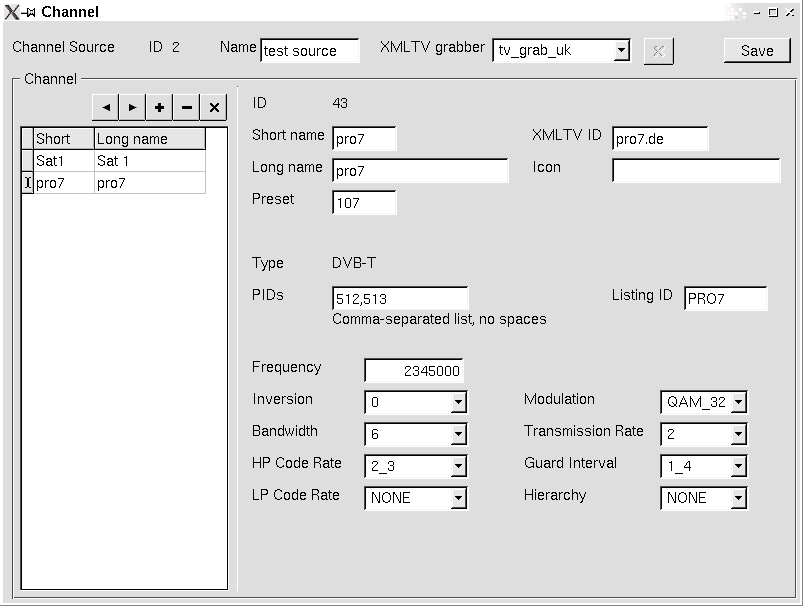Expand the Guard Interval dropdown
803x606 pixels.
(738, 466)
